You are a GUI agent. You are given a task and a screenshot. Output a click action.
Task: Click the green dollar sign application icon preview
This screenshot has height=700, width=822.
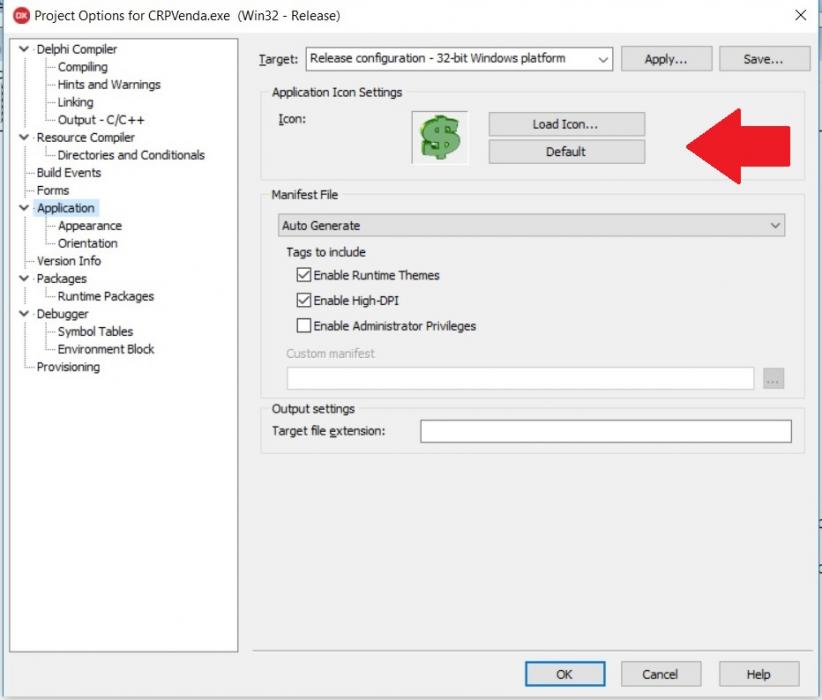(x=440, y=137)
